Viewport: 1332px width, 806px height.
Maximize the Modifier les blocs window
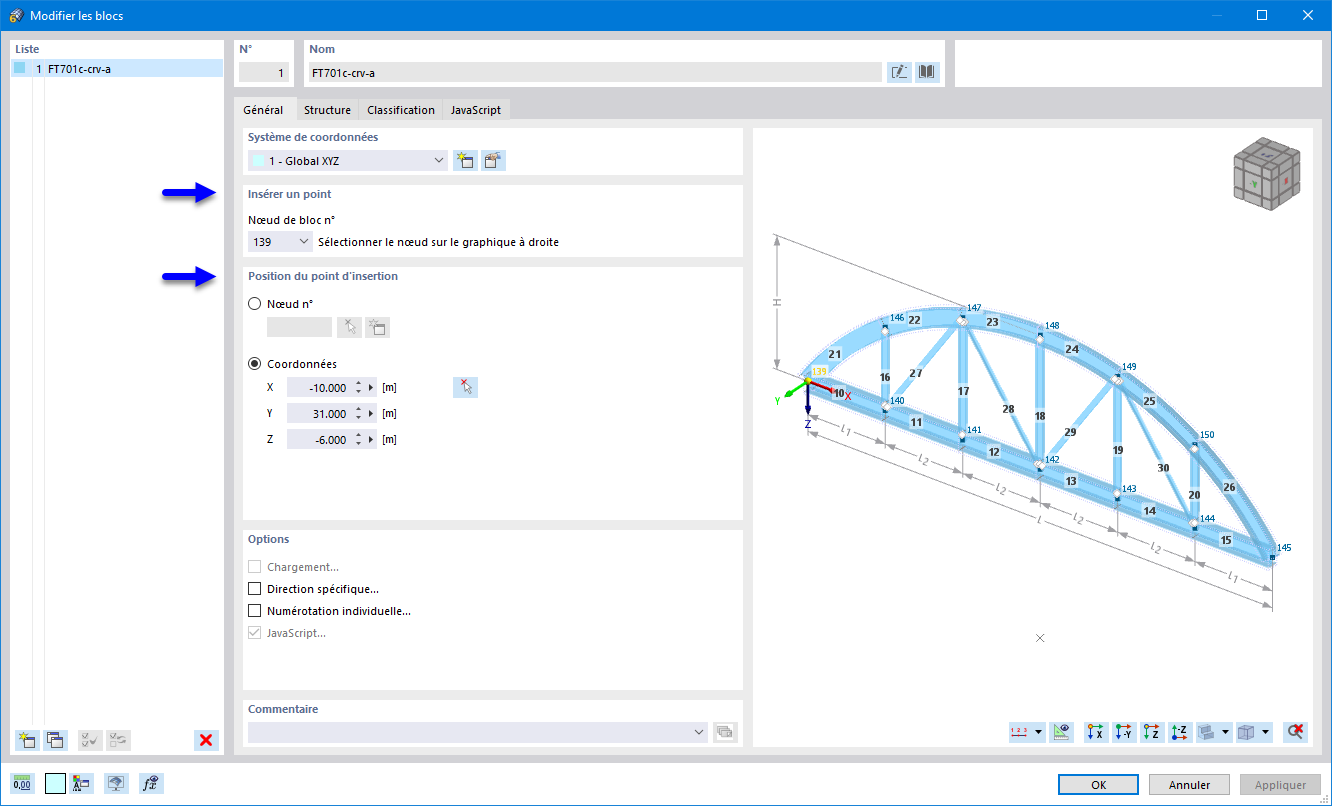(x=1262, y=15)
